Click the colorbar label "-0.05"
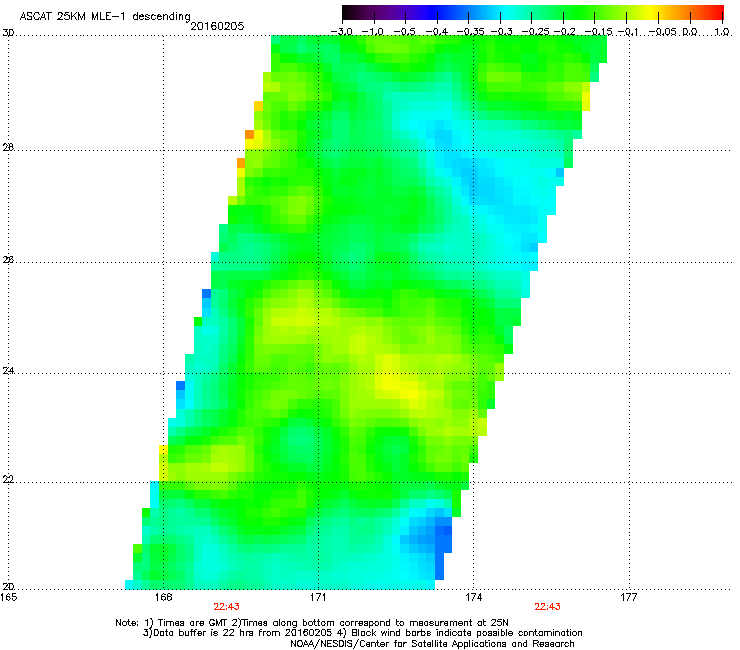This screenshot has width=740, height=650. pos(663,32)
